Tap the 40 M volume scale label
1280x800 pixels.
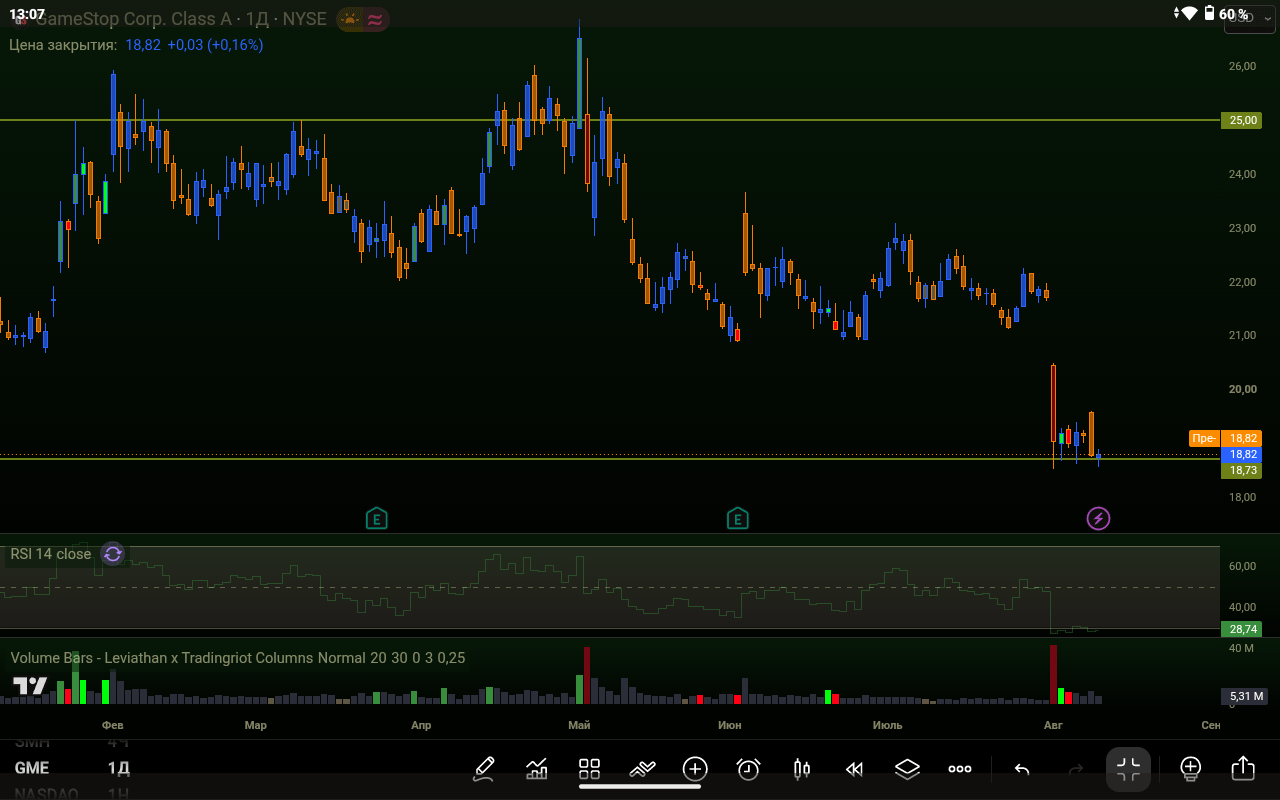1242,648
